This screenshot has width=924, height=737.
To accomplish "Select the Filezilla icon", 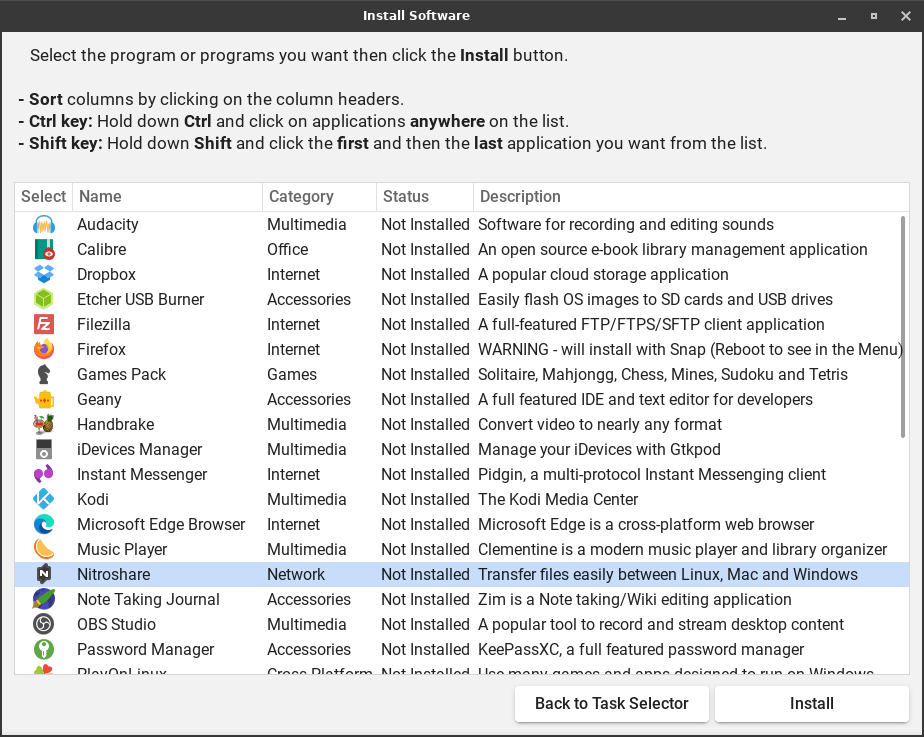I will click(44, 325).
